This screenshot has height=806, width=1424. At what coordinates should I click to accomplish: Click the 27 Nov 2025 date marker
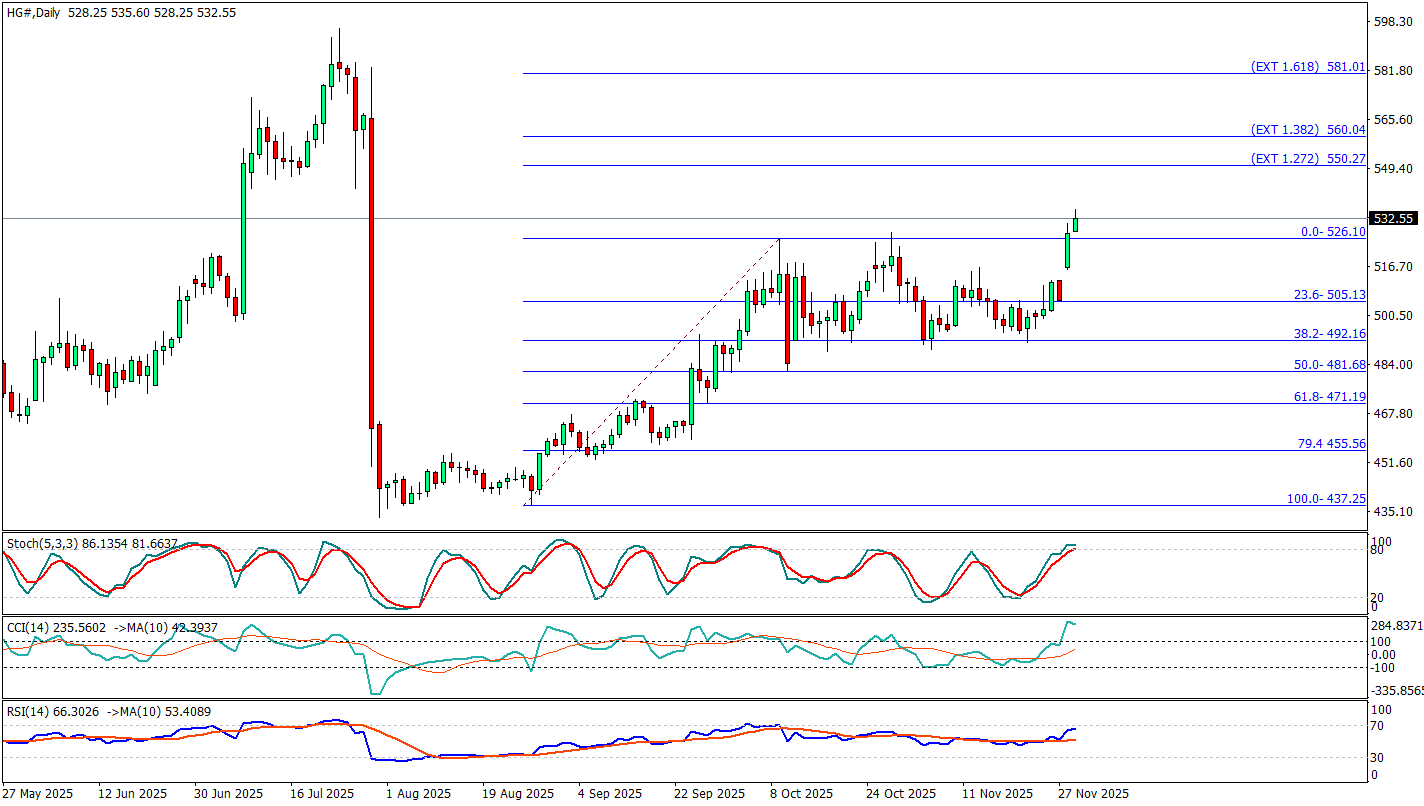1093,794
